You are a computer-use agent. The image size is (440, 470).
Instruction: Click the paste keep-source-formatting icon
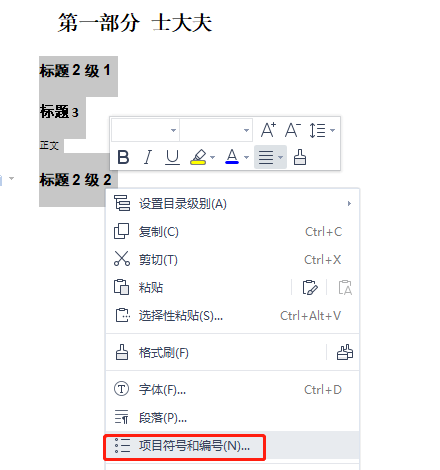(310, 287)
